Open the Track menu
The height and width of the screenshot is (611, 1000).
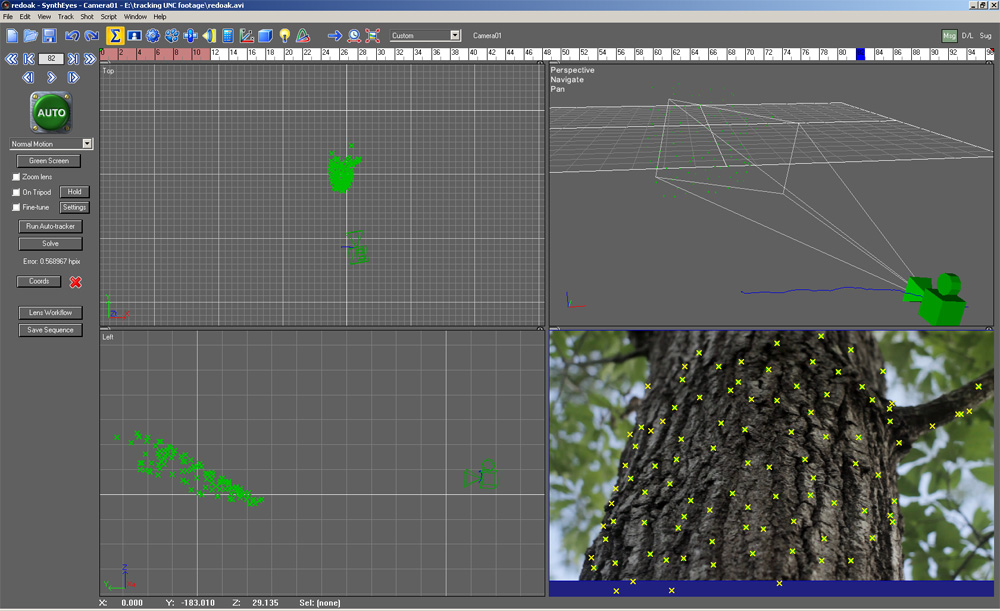pyautogui.click(x=66, y=17)
